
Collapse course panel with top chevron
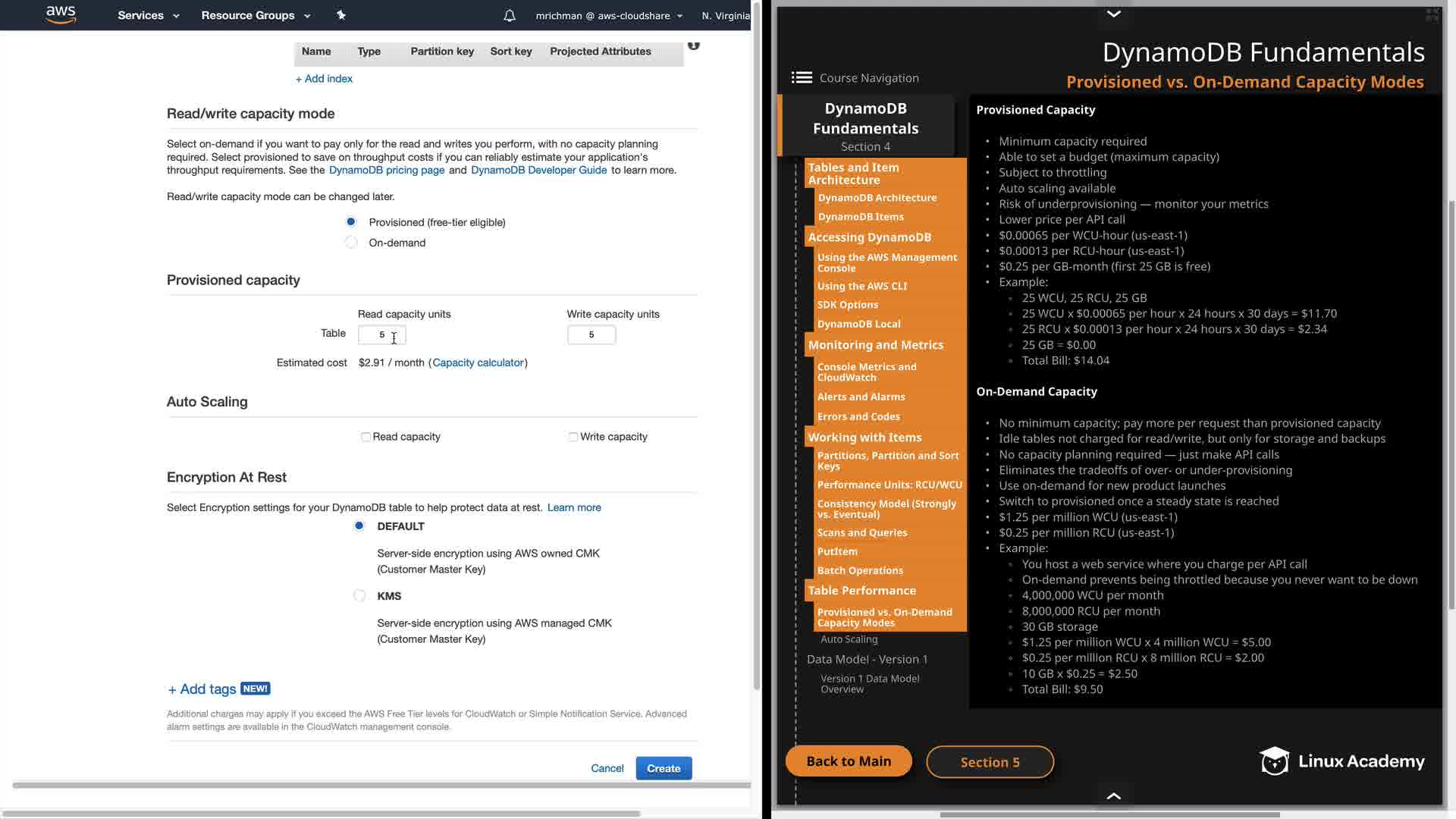coord(1113,14)
